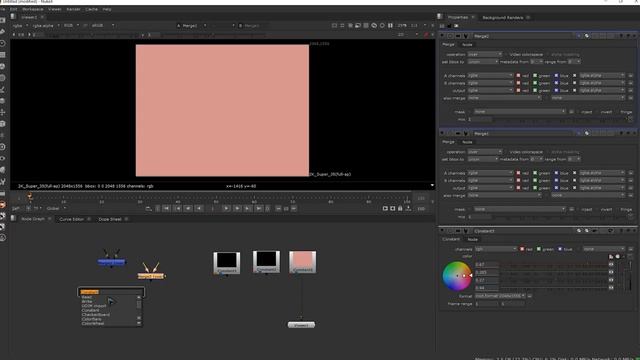The width and height of the screenshot is (640, 360).
Task: Toggle green channel in Constant3 panel
Action: point(539,249)
